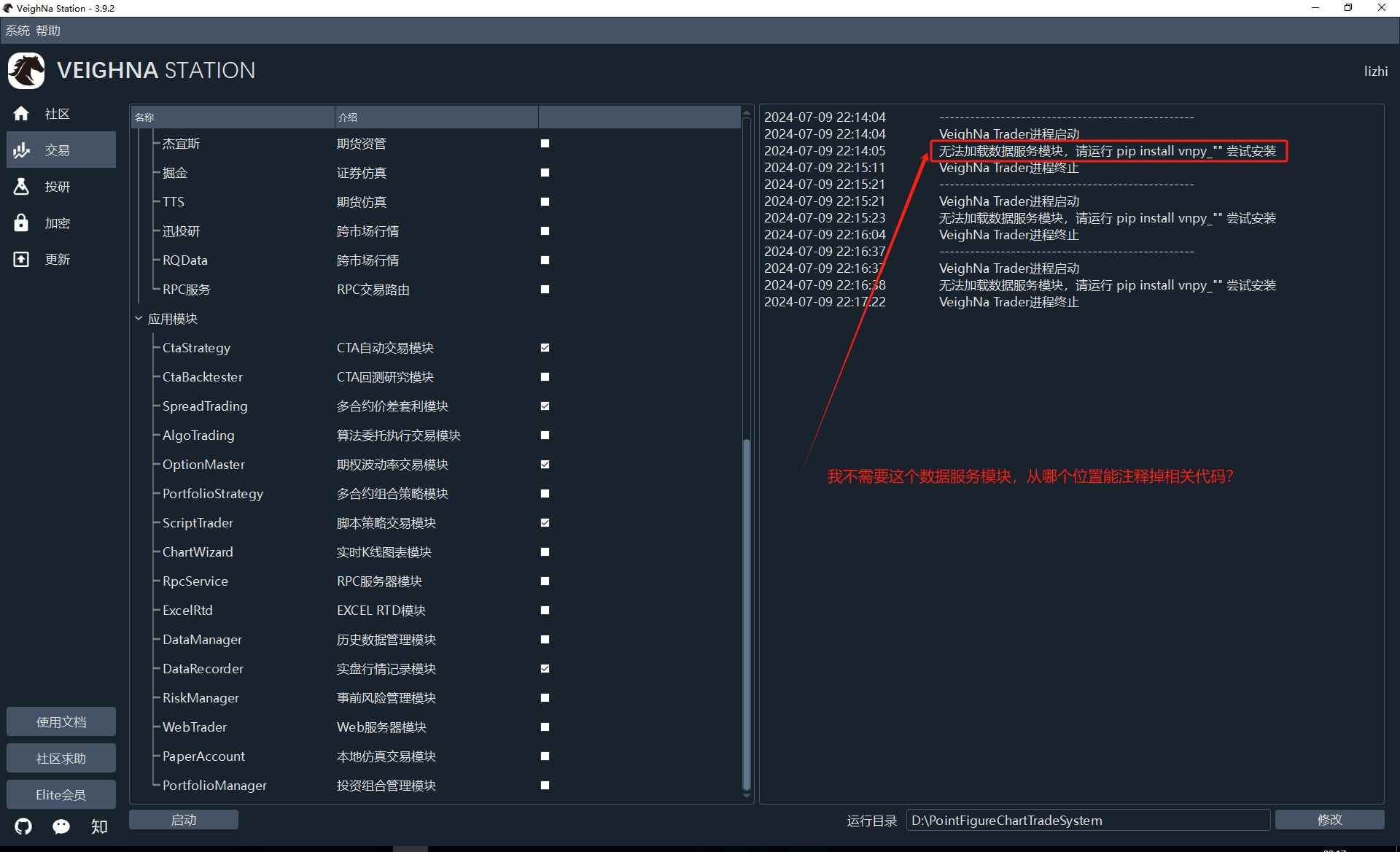
Task: Click the 实时K线图表模块 description text
Action: click(384, 552)
